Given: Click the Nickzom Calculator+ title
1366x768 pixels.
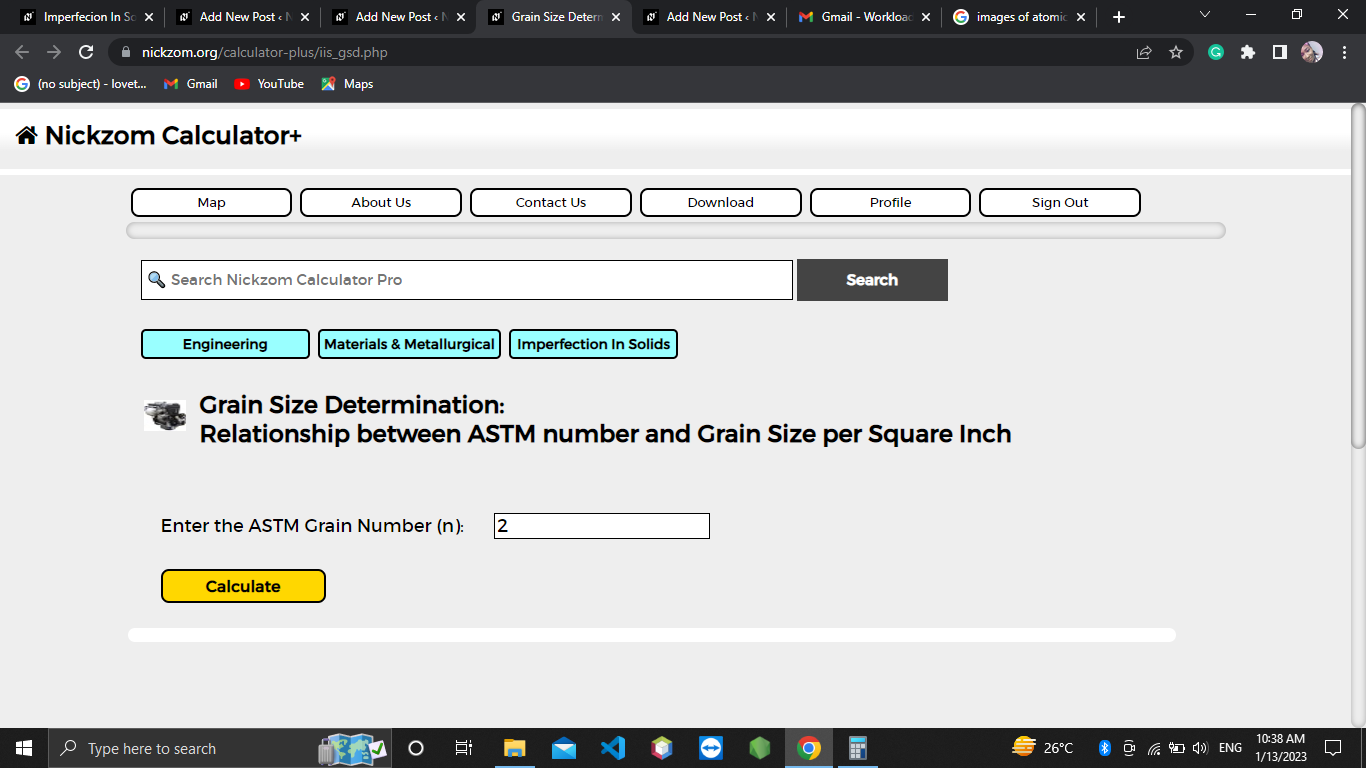Looking at the screenshot, I should pyautogui.click(x=173, y=136).
